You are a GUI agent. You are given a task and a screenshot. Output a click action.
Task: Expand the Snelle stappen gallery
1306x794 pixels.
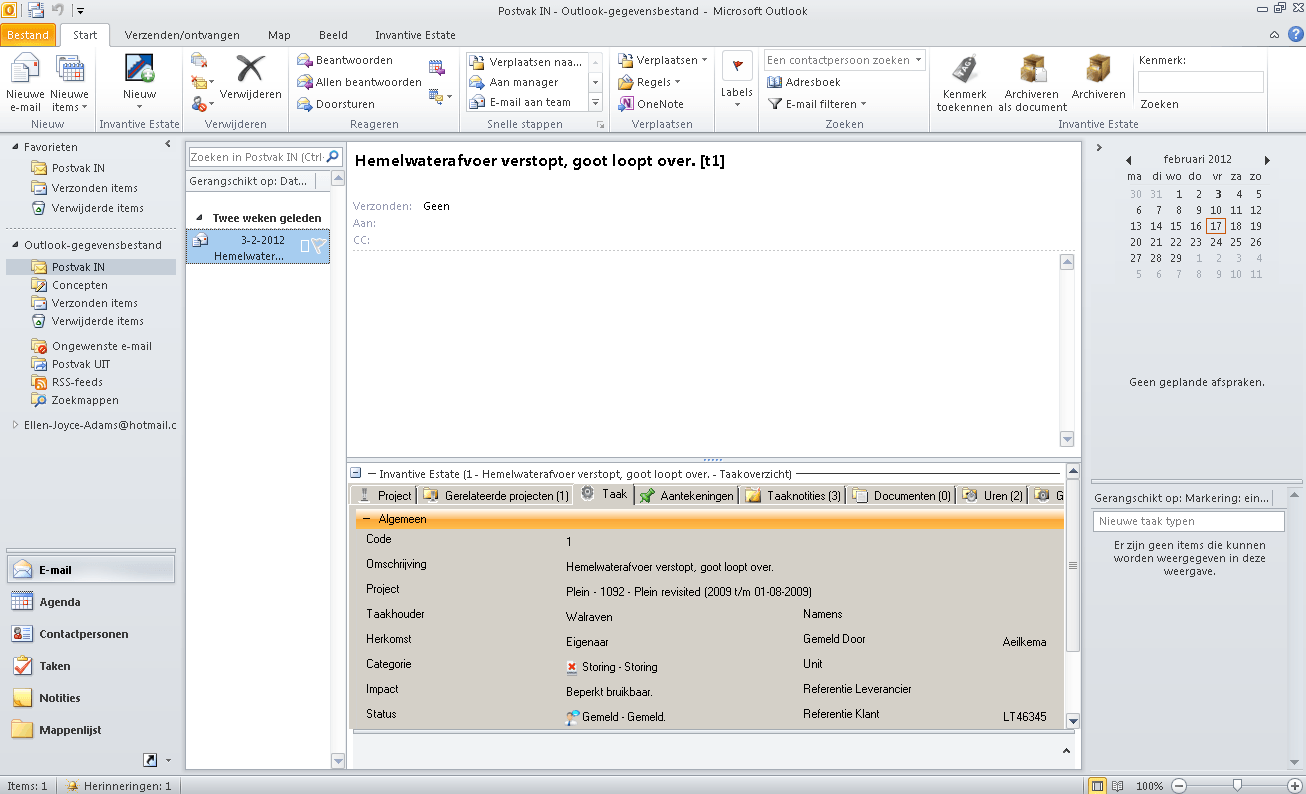(595, 102)
